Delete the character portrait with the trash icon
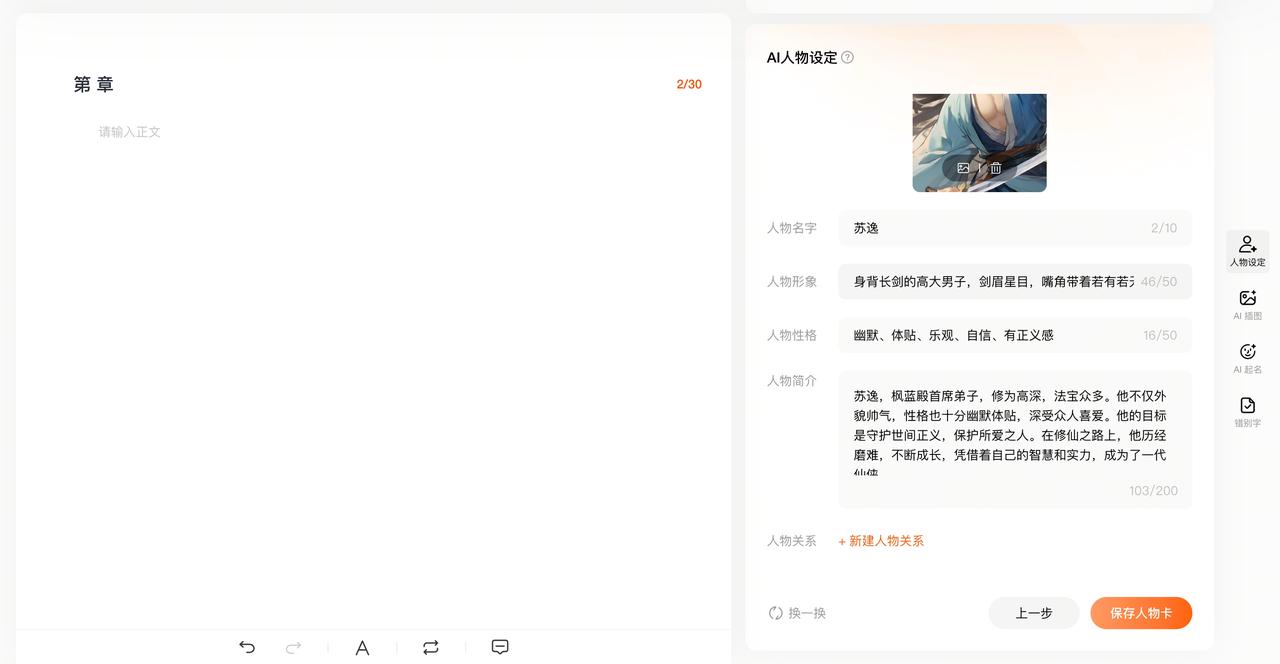The image size is (1280, 664). pyautogui.click(x=996, y=168)
